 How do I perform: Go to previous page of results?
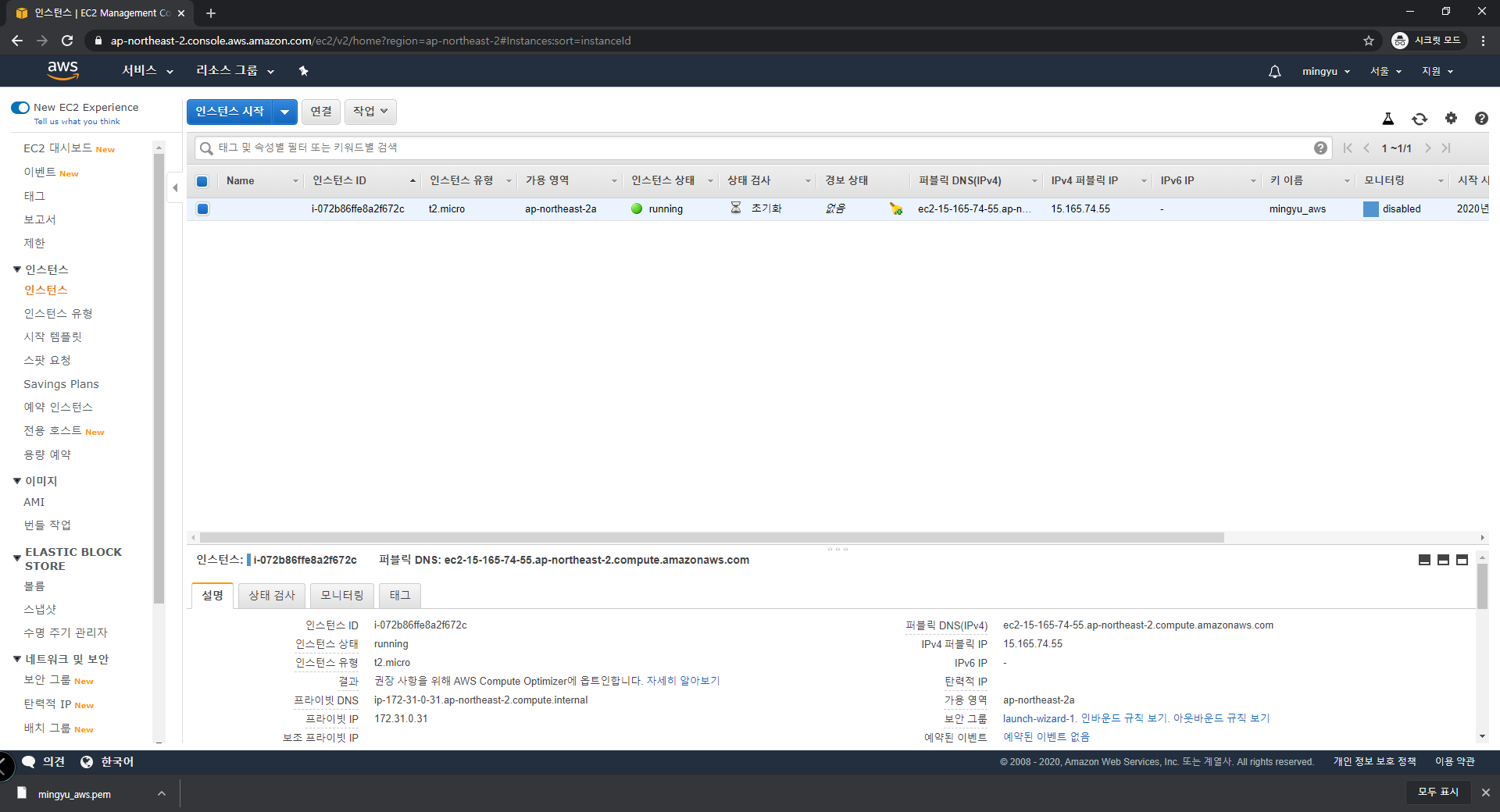[1366, 148]
